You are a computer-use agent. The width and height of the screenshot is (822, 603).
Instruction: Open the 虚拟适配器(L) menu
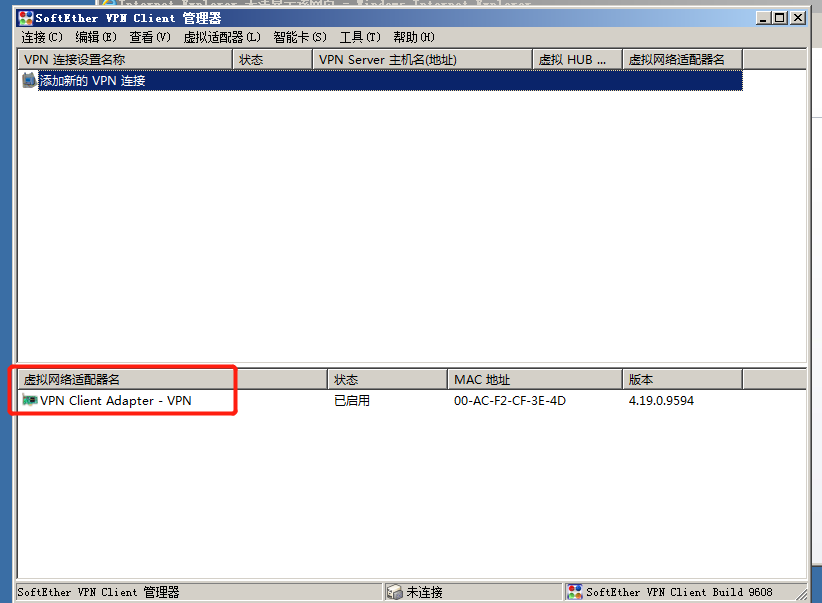222,37
